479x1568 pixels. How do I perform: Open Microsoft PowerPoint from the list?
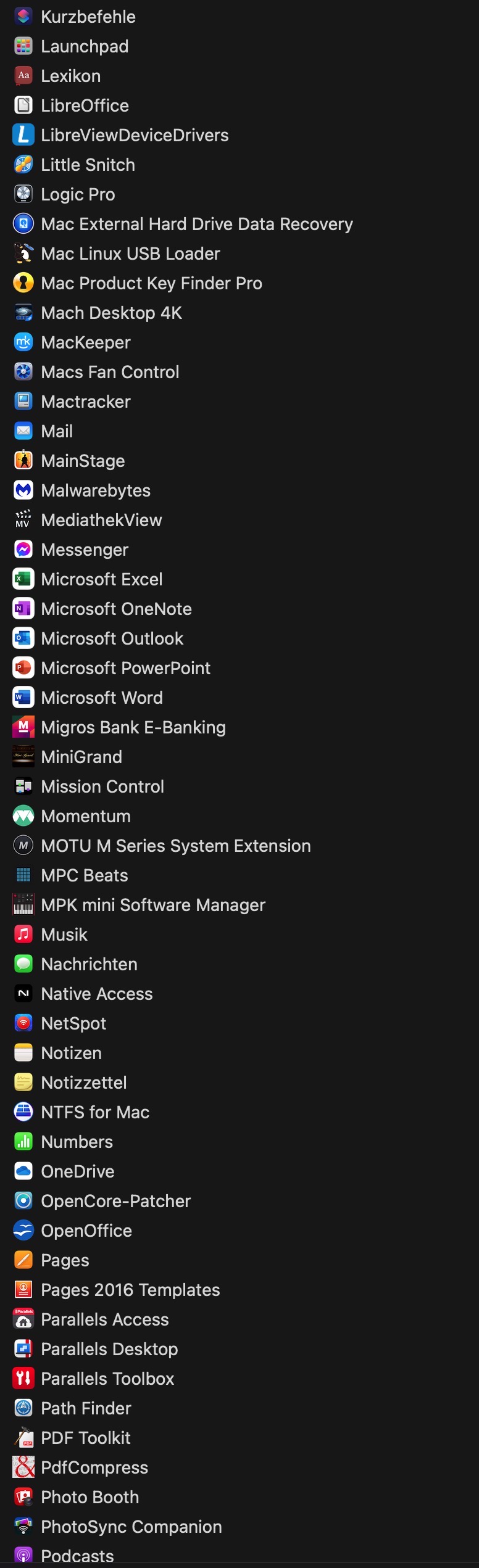point(125,668)
